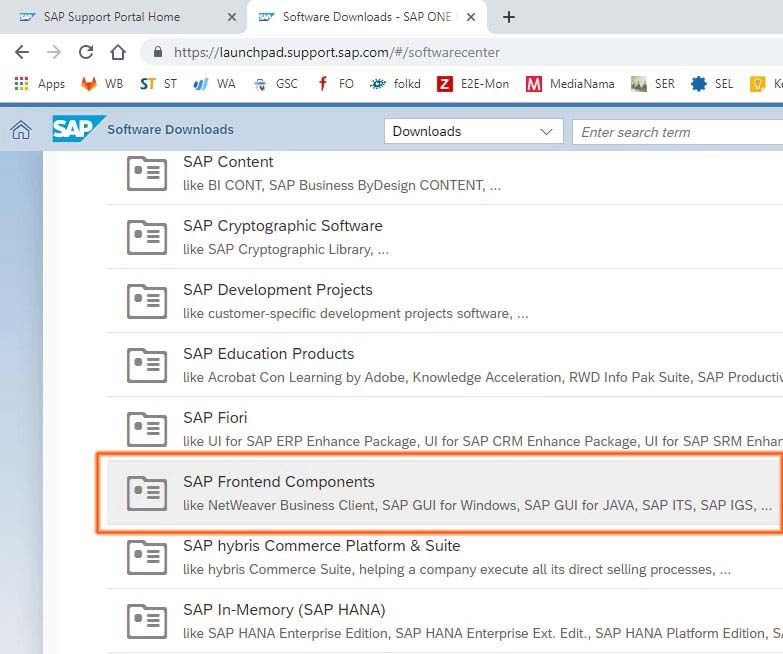Viewport: 783px width, 654px height.
Task: Click the SAP Fiori folder icon
Action: tap(147, 429)
